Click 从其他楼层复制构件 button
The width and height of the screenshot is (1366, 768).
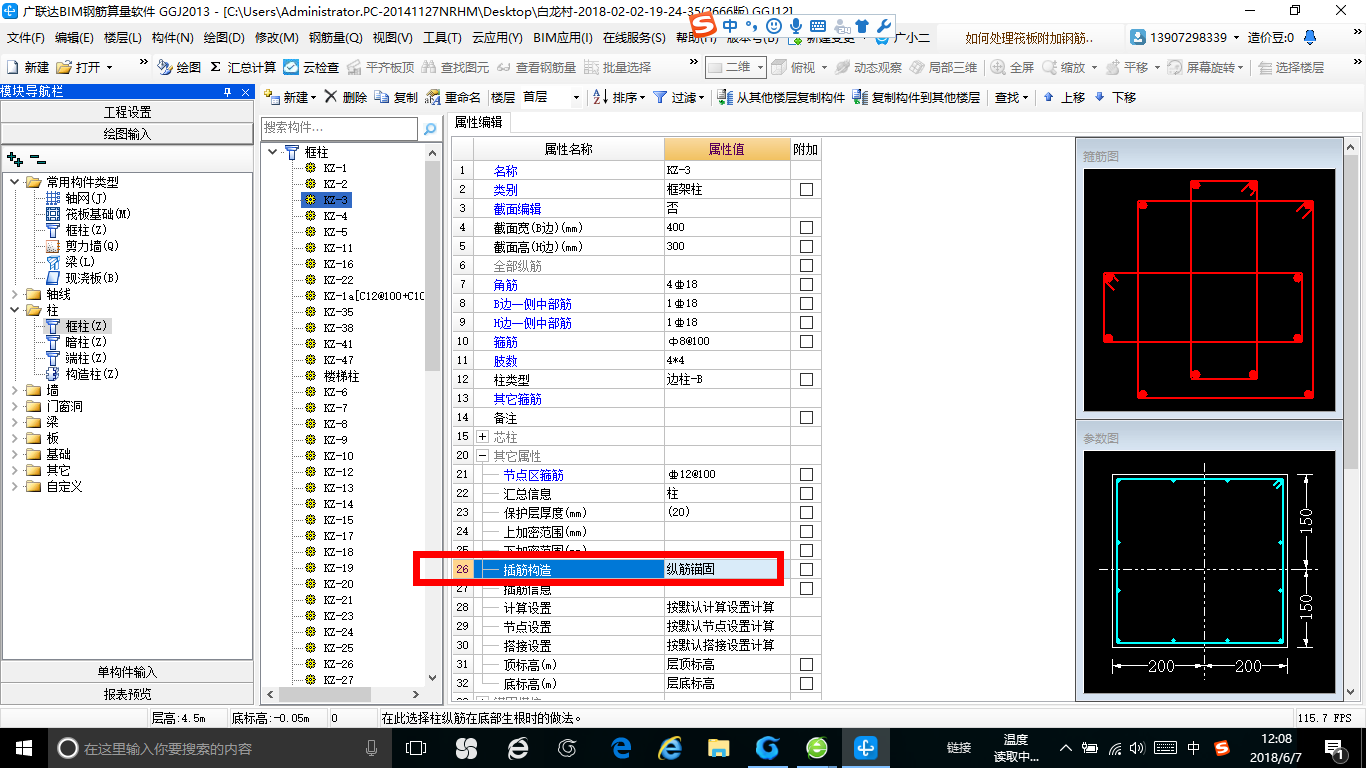(x=781, y=97)
